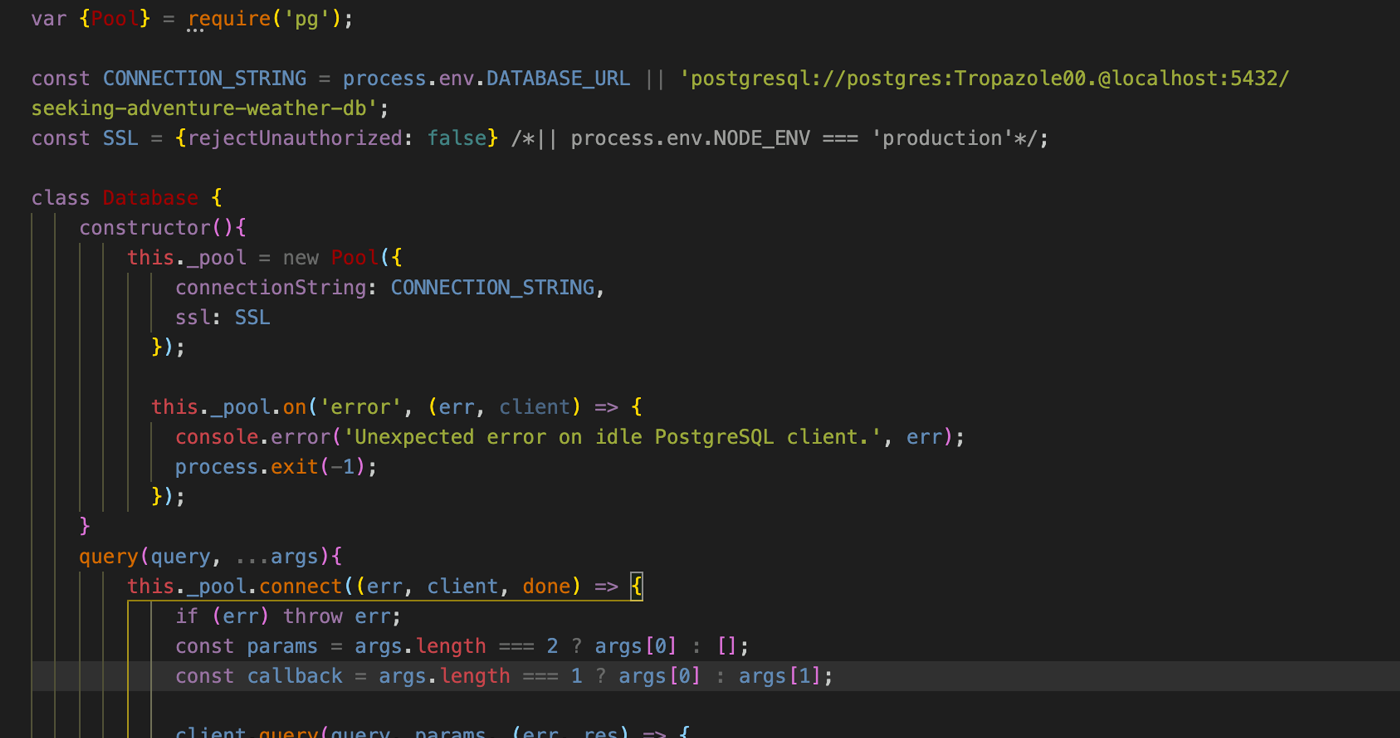Click console.error call
The height and width of the screenshot is (738, 1400).
253,437
